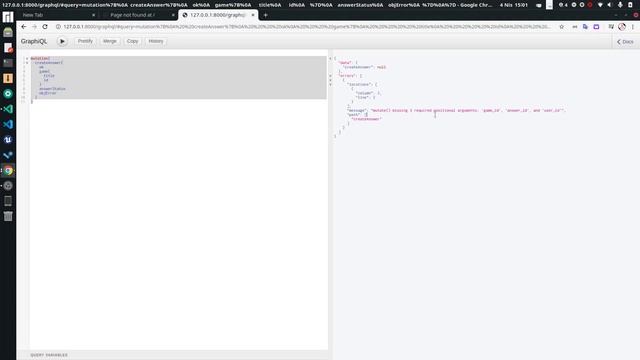Select the 127.0.0.1:8000/graphql browser tab
Screen dimensions: 640x360
(x=217, y=15)
